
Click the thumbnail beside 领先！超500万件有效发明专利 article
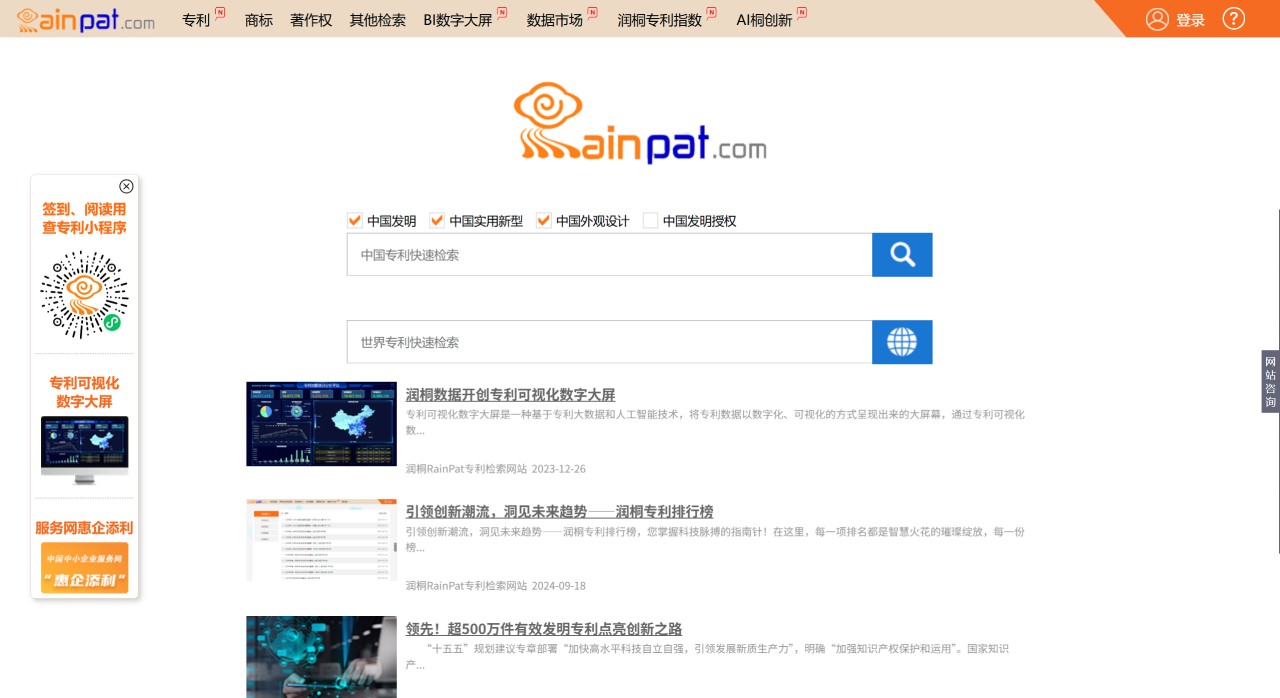[321, 657]
